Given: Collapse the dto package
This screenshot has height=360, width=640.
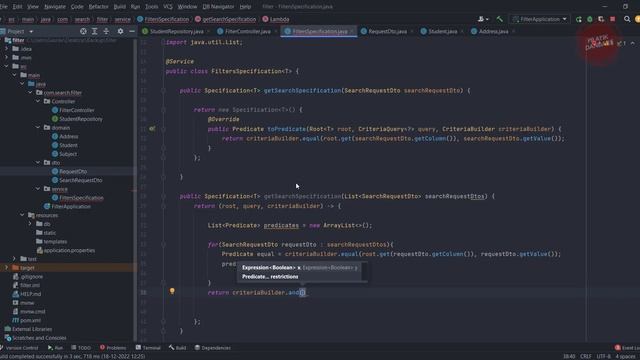Looking at the screenshot, I should click(x=38, y=162).
